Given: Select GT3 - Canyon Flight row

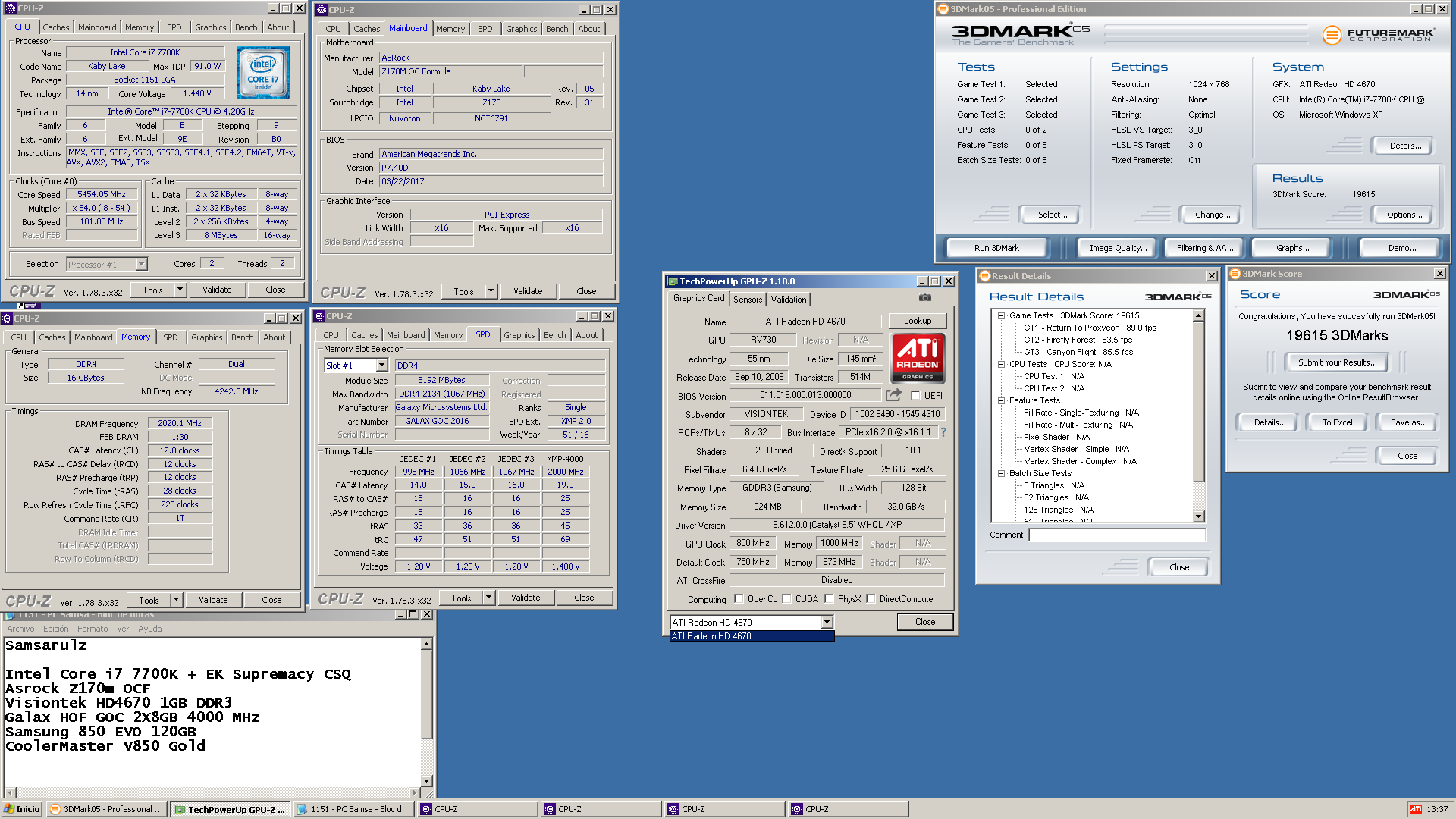Looking at the screenshot, I should (x=1078, y=353).
